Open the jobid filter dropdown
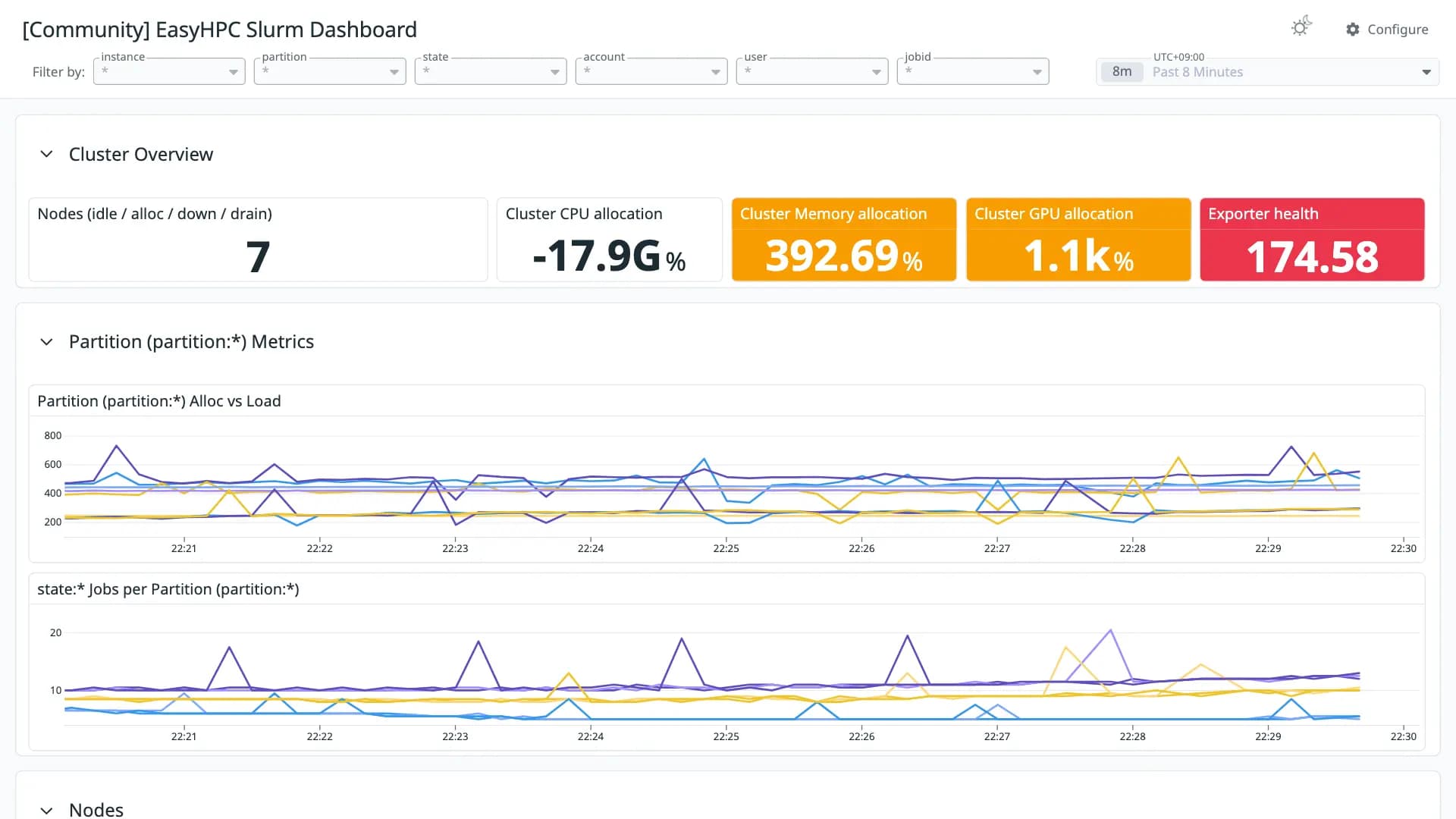 point(973,71)
